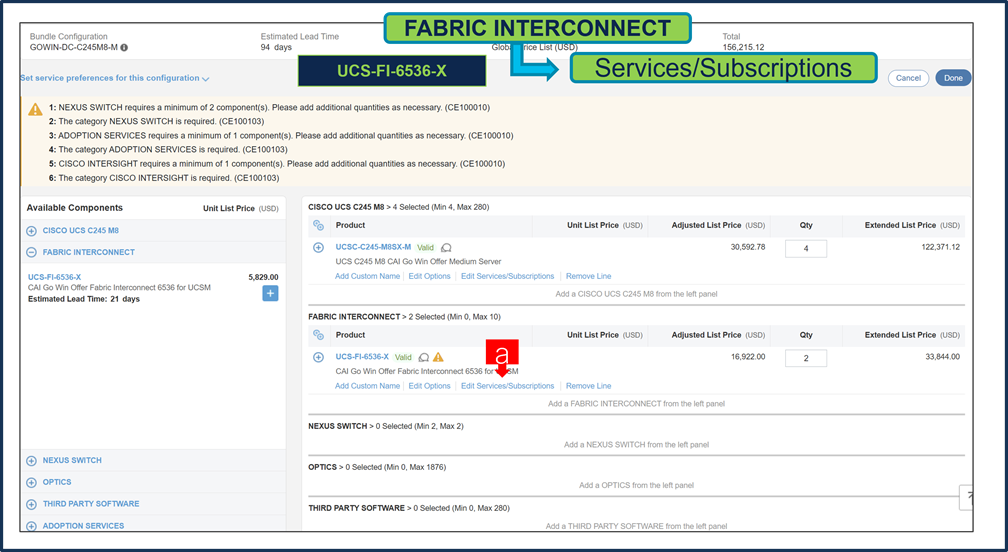Open the selected UCS-FI-6536-X product link
Screen dimensions: 1008x552
tap(362, 357)
